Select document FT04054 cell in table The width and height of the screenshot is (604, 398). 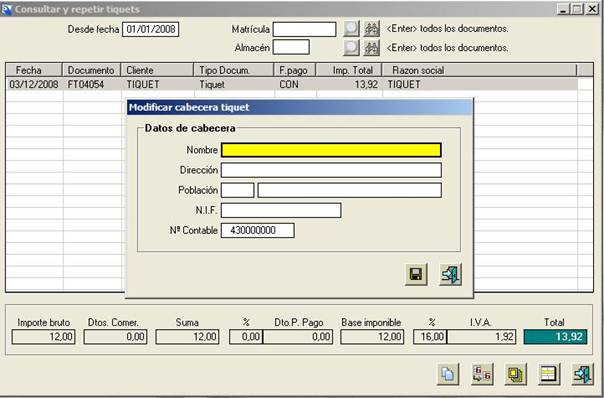tap(86, 84)
